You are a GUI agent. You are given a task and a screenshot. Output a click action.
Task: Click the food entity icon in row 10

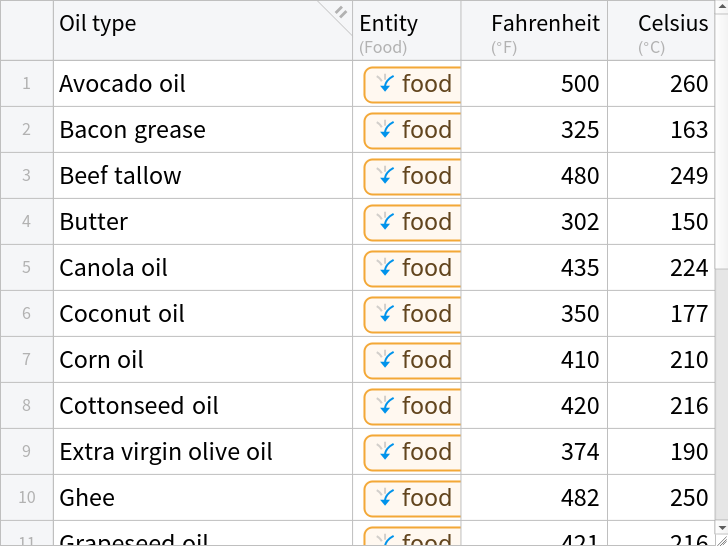383,498
